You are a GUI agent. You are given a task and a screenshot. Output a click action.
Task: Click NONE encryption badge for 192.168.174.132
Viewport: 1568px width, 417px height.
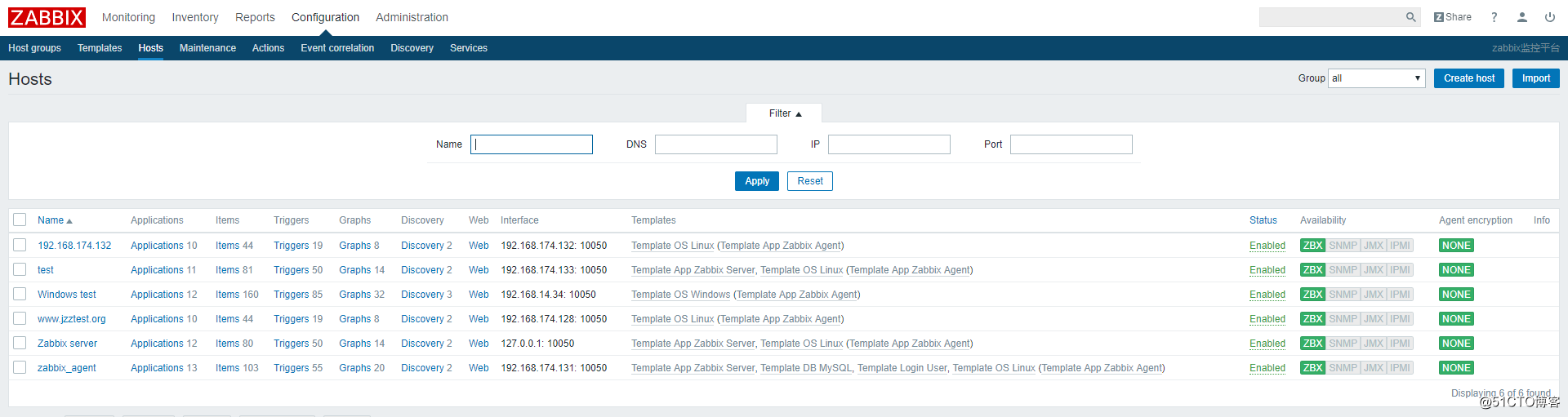point(1456,246)
